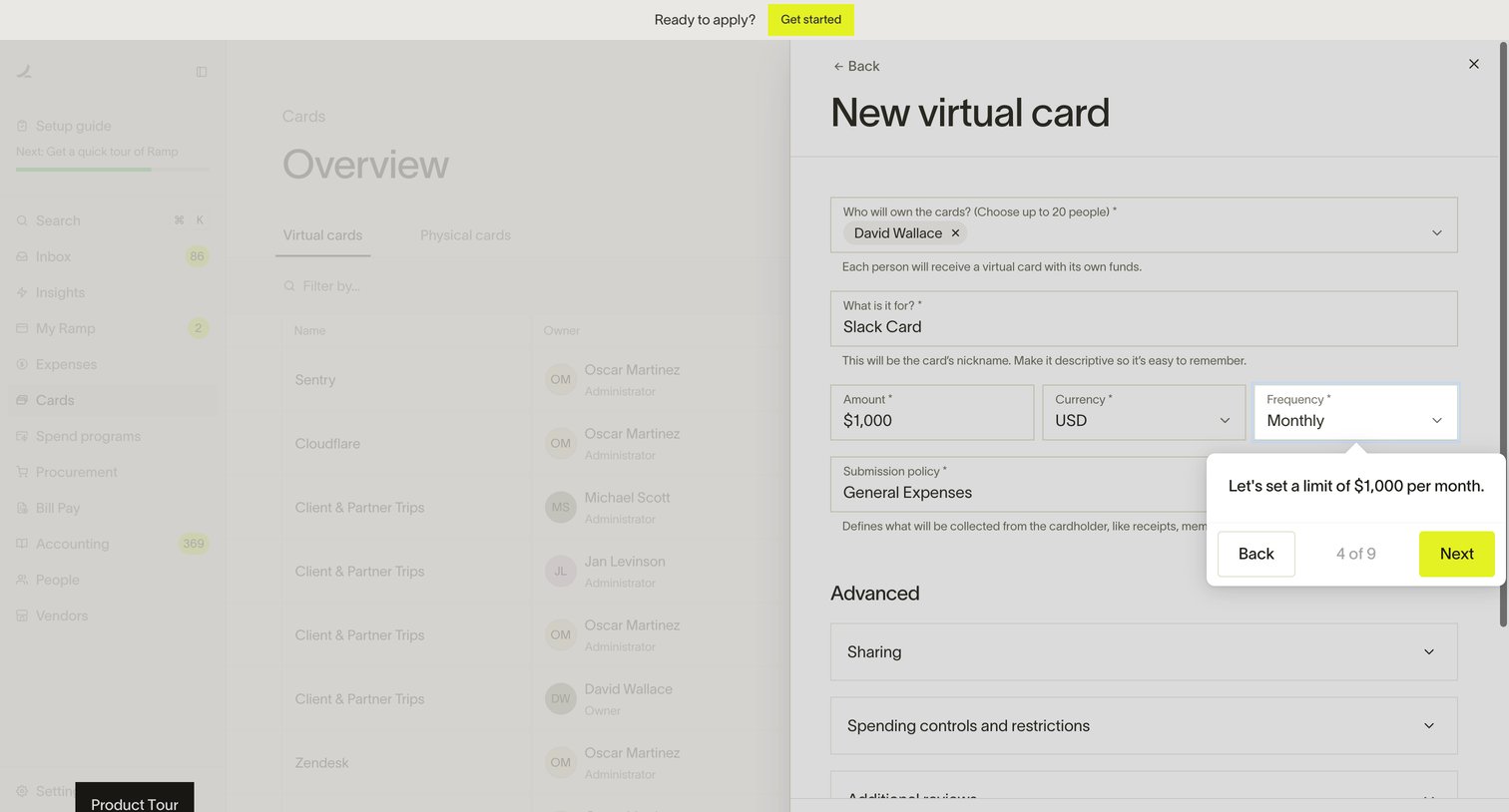
Task: Remove David Wallace chip with its x
Action: pos(955,233)
